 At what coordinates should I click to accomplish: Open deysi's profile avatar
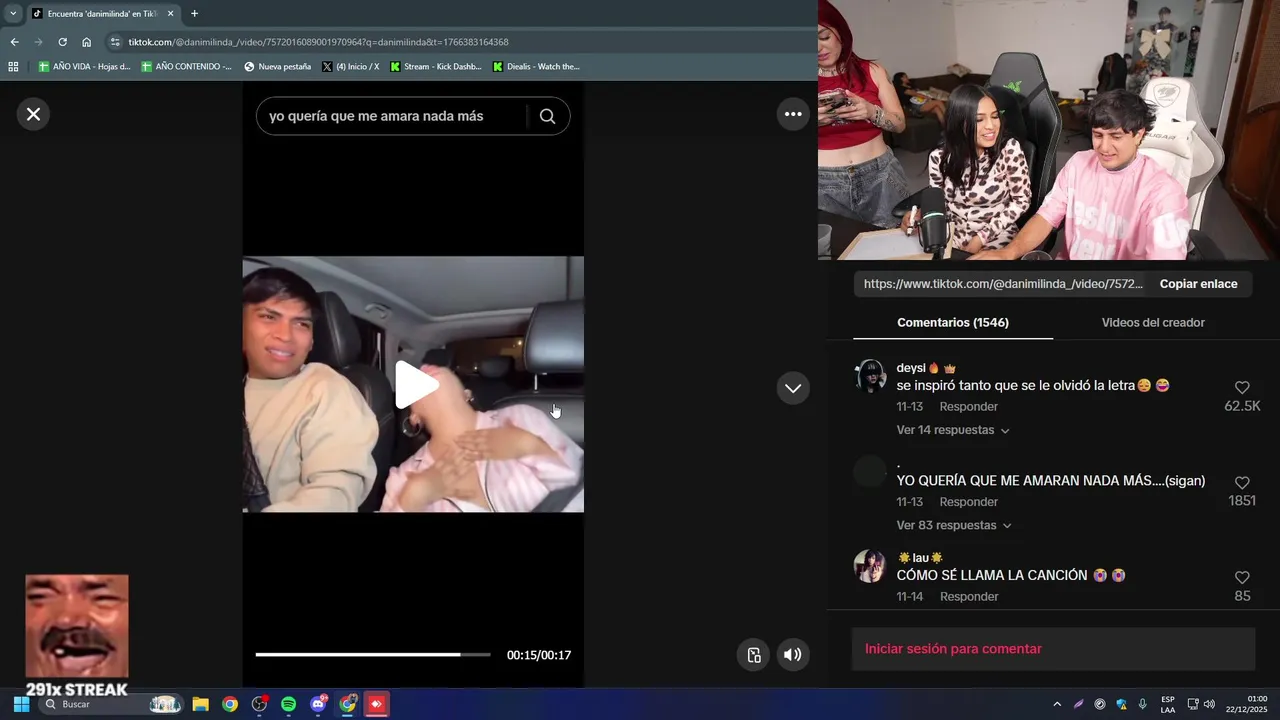tap(870, 376)
